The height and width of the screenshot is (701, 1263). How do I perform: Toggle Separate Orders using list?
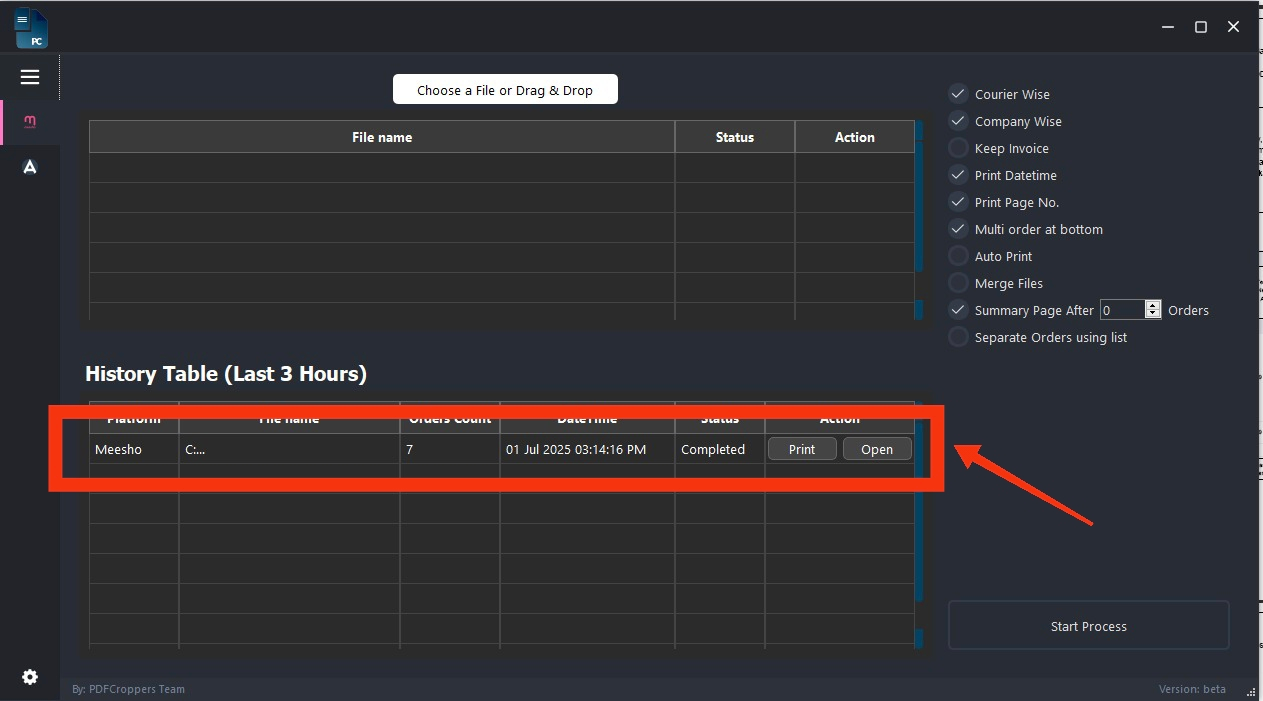tap(958, 337)
